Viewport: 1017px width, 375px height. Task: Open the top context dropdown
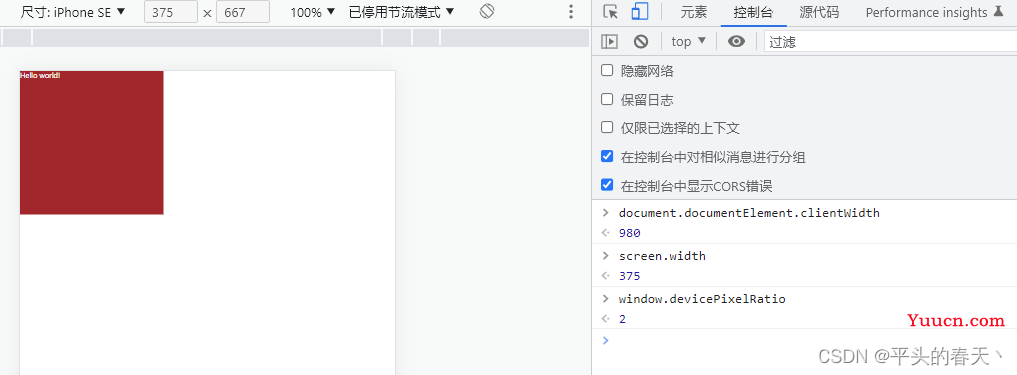(689, 42)
